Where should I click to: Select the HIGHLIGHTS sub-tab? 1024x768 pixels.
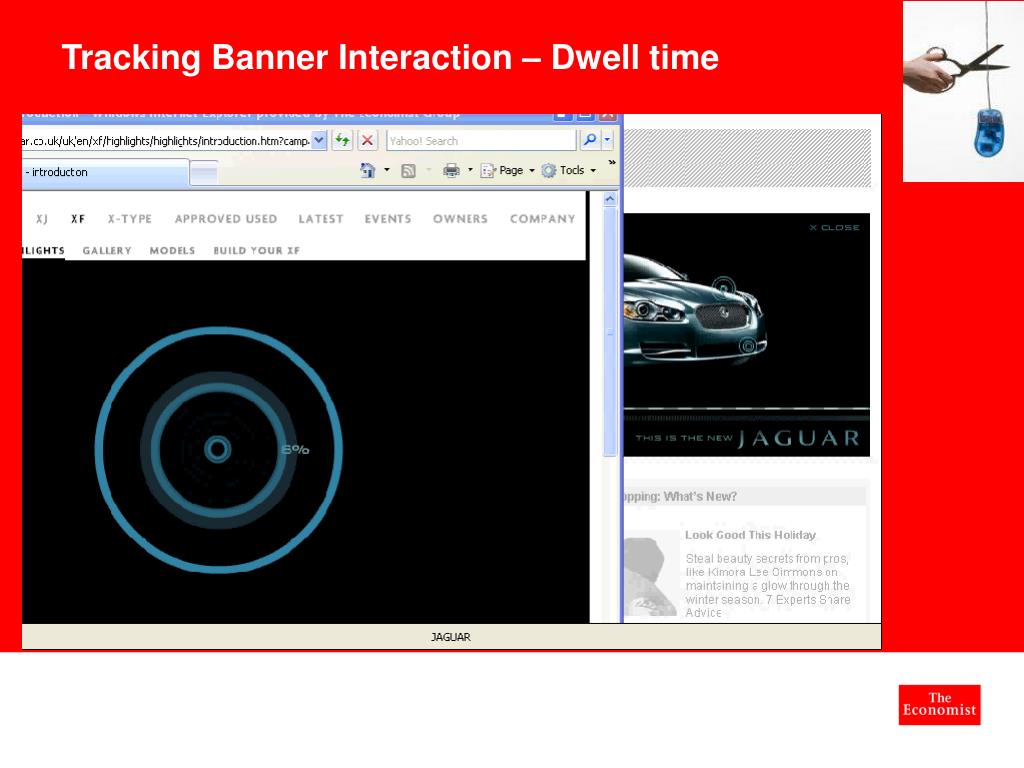[43, 250]
